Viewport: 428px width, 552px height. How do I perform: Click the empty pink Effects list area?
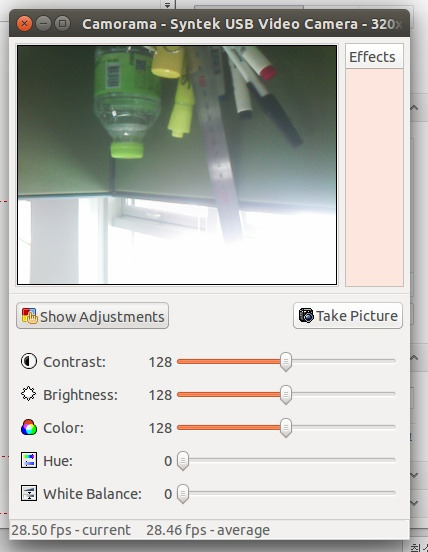[x=374, y=177]
